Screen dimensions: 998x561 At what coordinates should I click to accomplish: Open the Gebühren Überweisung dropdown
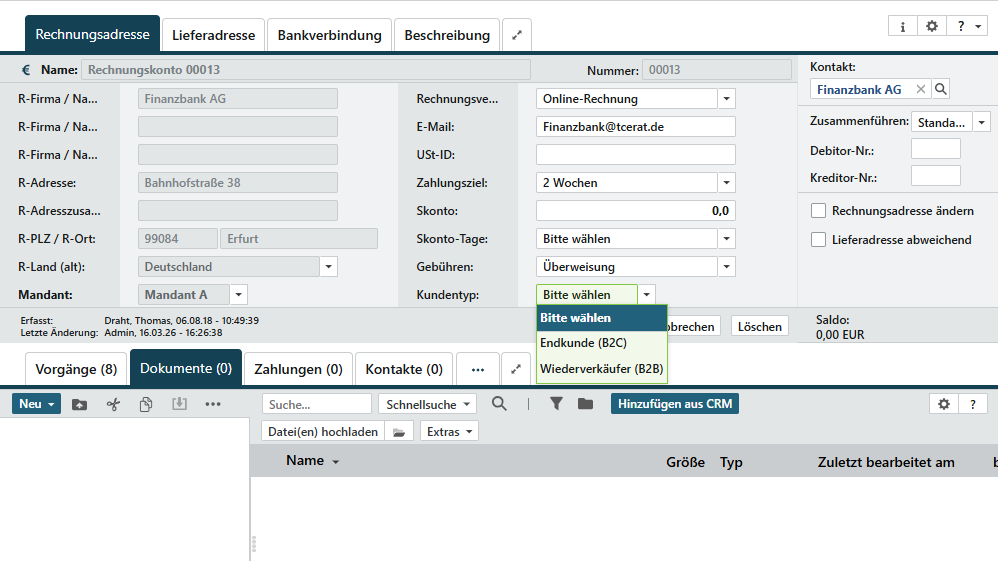(x=726, y=267)
